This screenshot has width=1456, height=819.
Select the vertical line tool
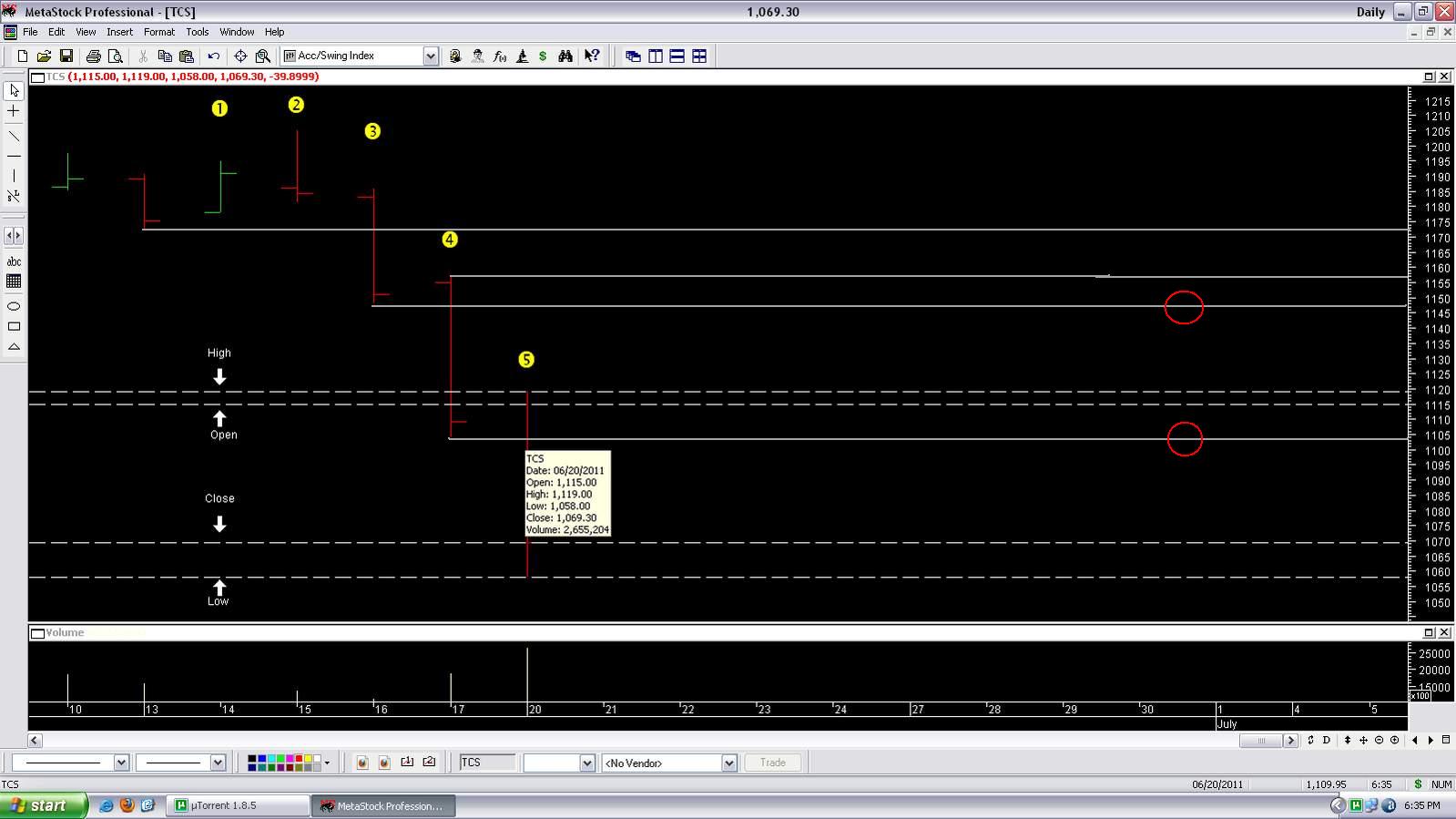(14, 176)
